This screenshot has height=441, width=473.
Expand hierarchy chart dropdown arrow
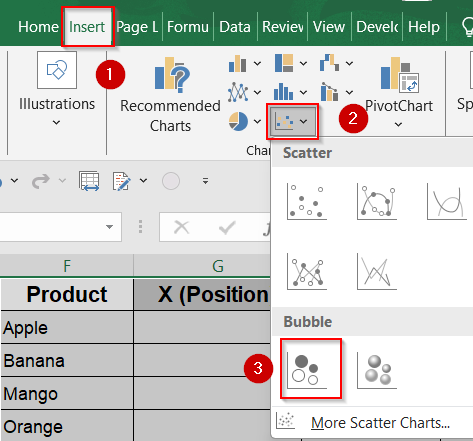303,63
